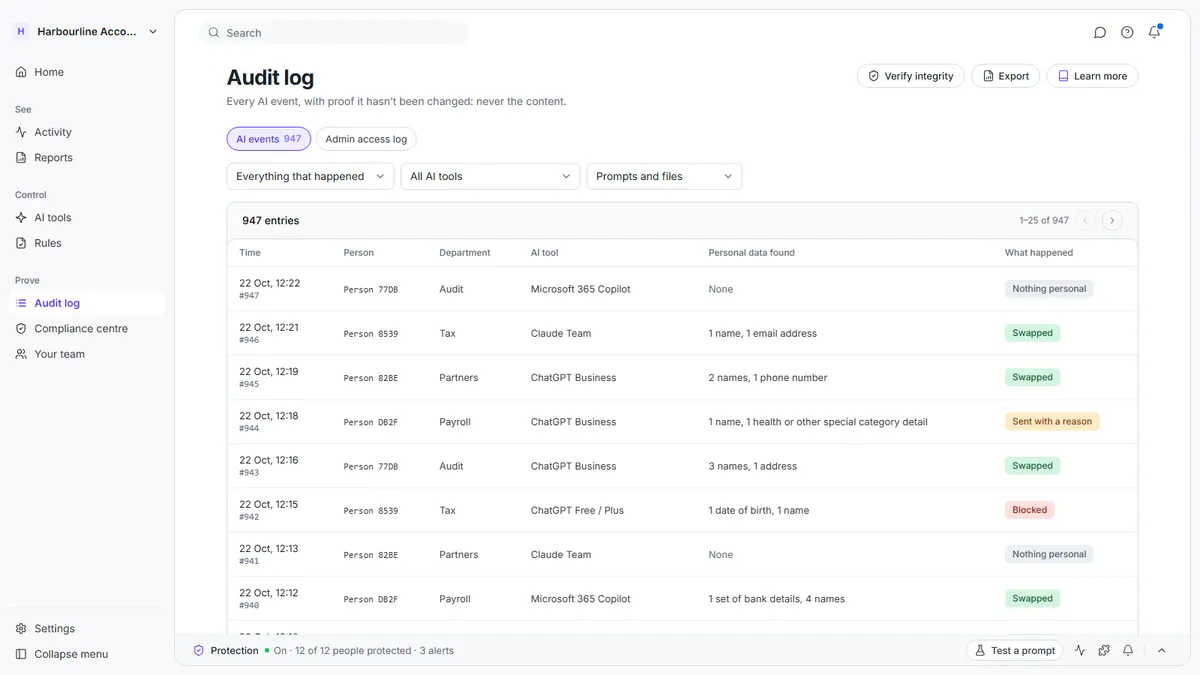Open the top bar notifications bell
The image size is (1200, 675).
(x=1154, y=32)
